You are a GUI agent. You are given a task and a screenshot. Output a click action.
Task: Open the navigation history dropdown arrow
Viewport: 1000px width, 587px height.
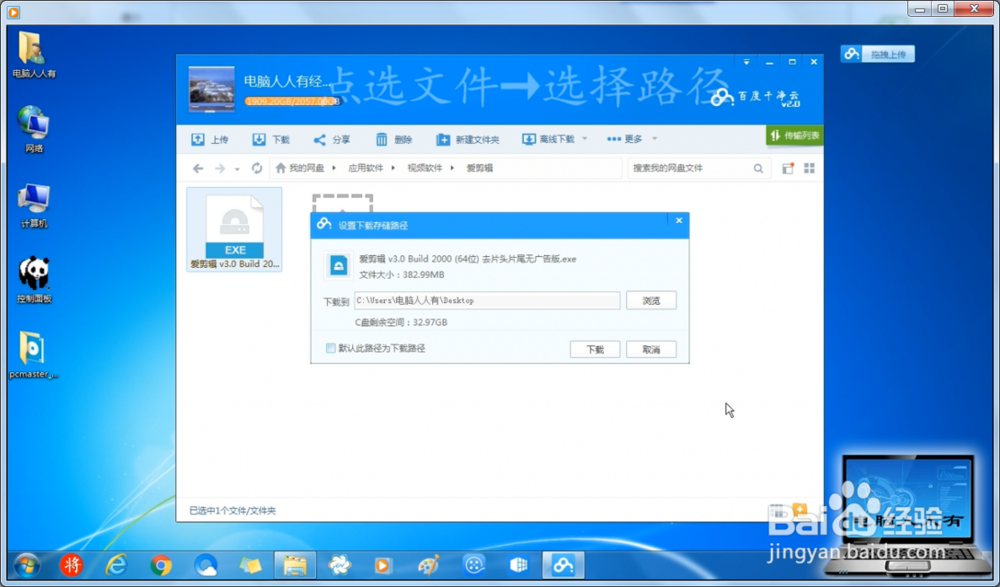(x=237, y=169)
